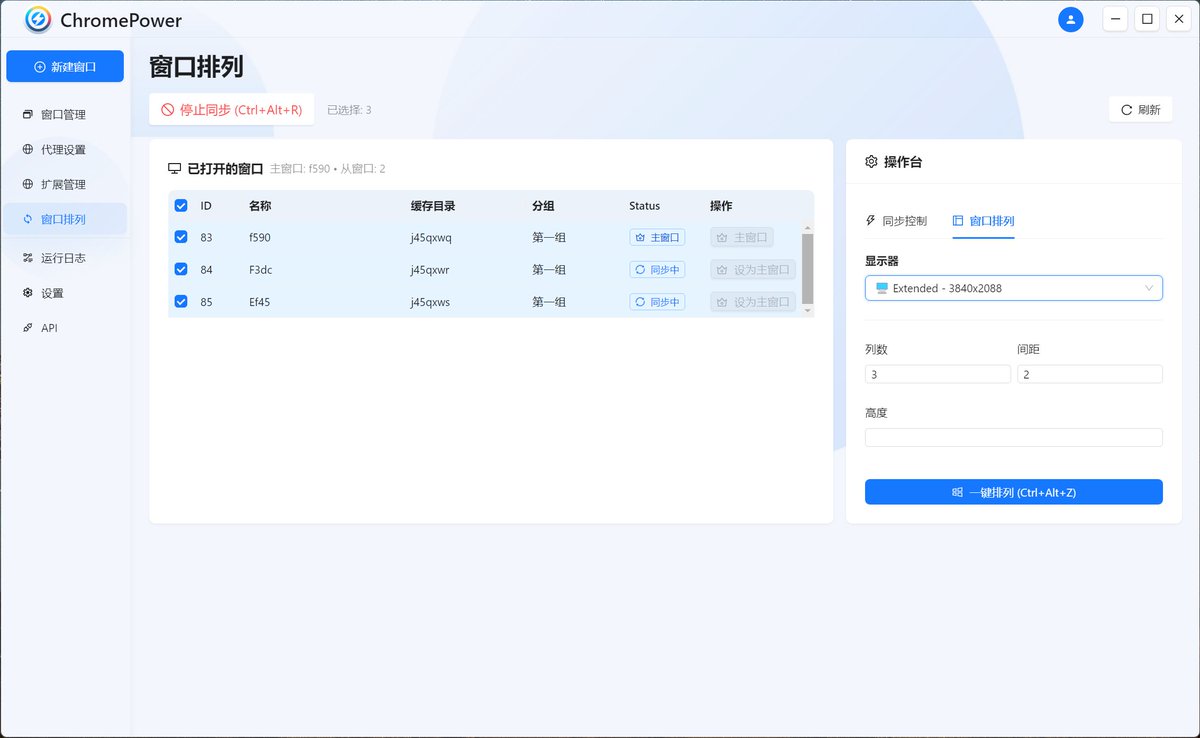Screen dimensions: 1200x738
Task: Click the 缓存目录 column header
Action: click(x=433, y=206)
